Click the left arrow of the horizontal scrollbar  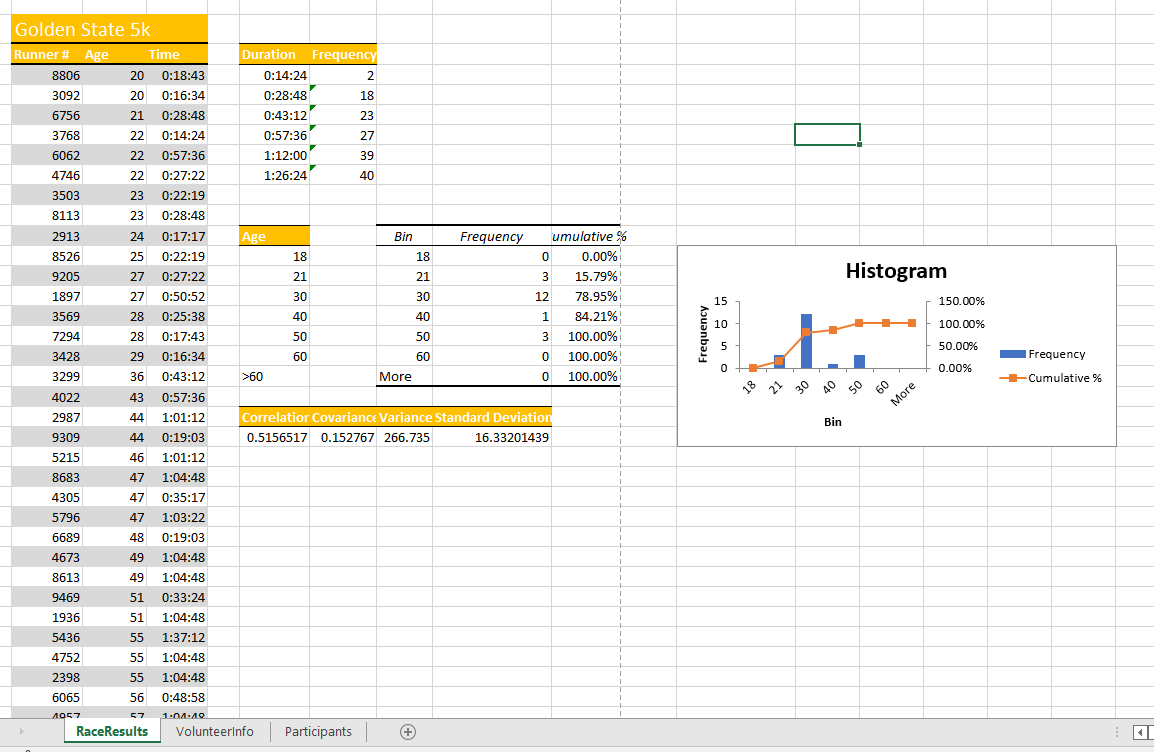1139,731
